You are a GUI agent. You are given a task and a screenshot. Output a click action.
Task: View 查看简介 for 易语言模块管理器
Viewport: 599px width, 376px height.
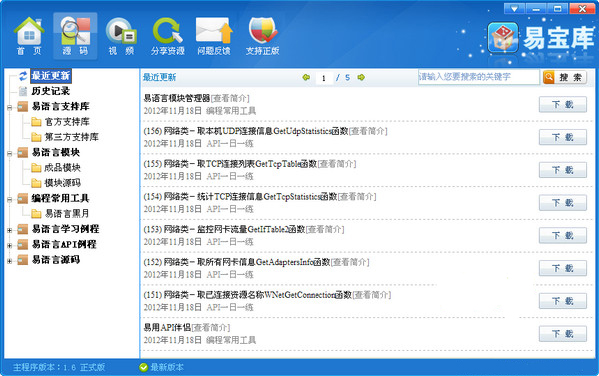point(230,99)
